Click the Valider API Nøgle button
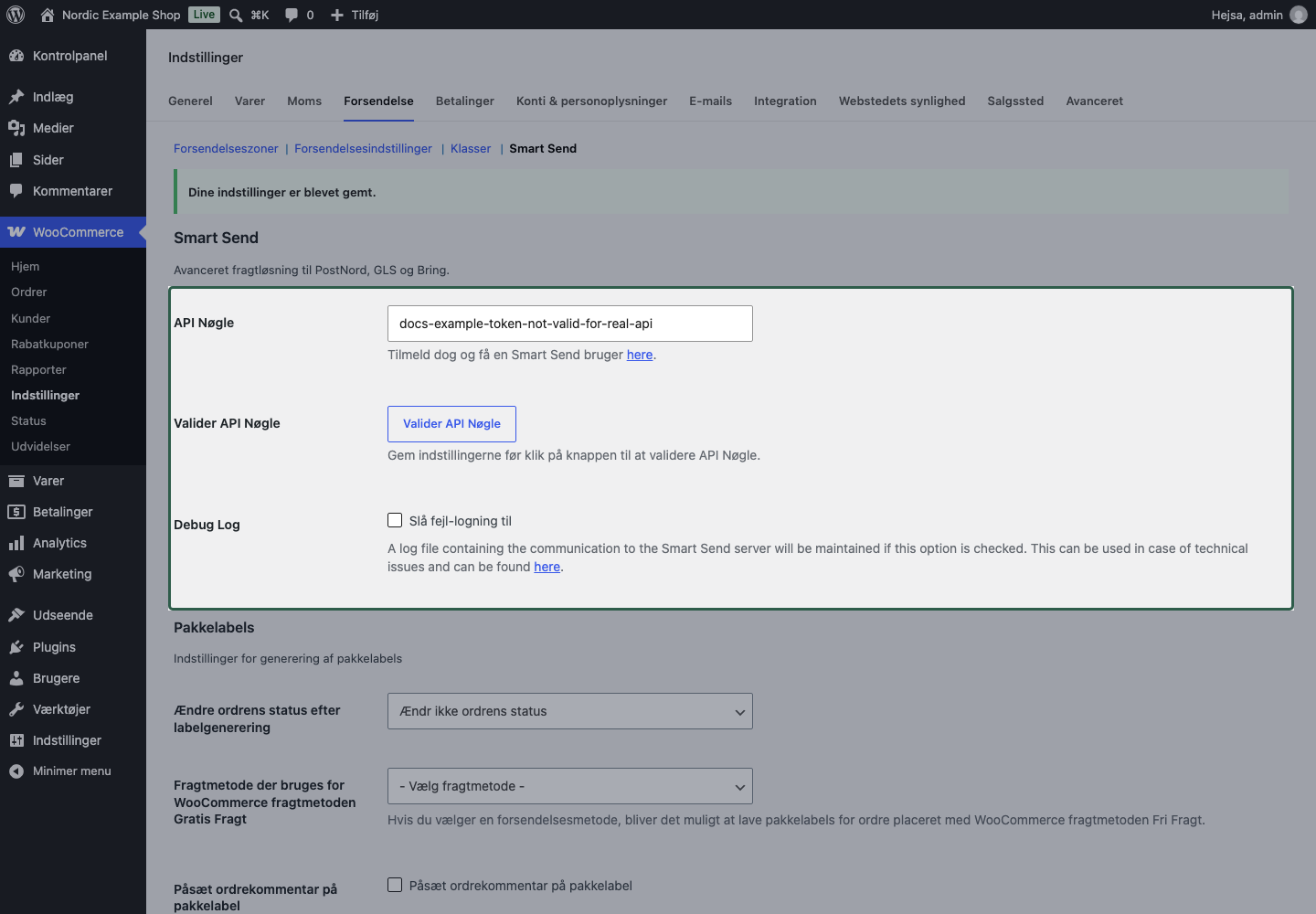The width and height of the screenshot is (1316, 914). tap(451, 424)
